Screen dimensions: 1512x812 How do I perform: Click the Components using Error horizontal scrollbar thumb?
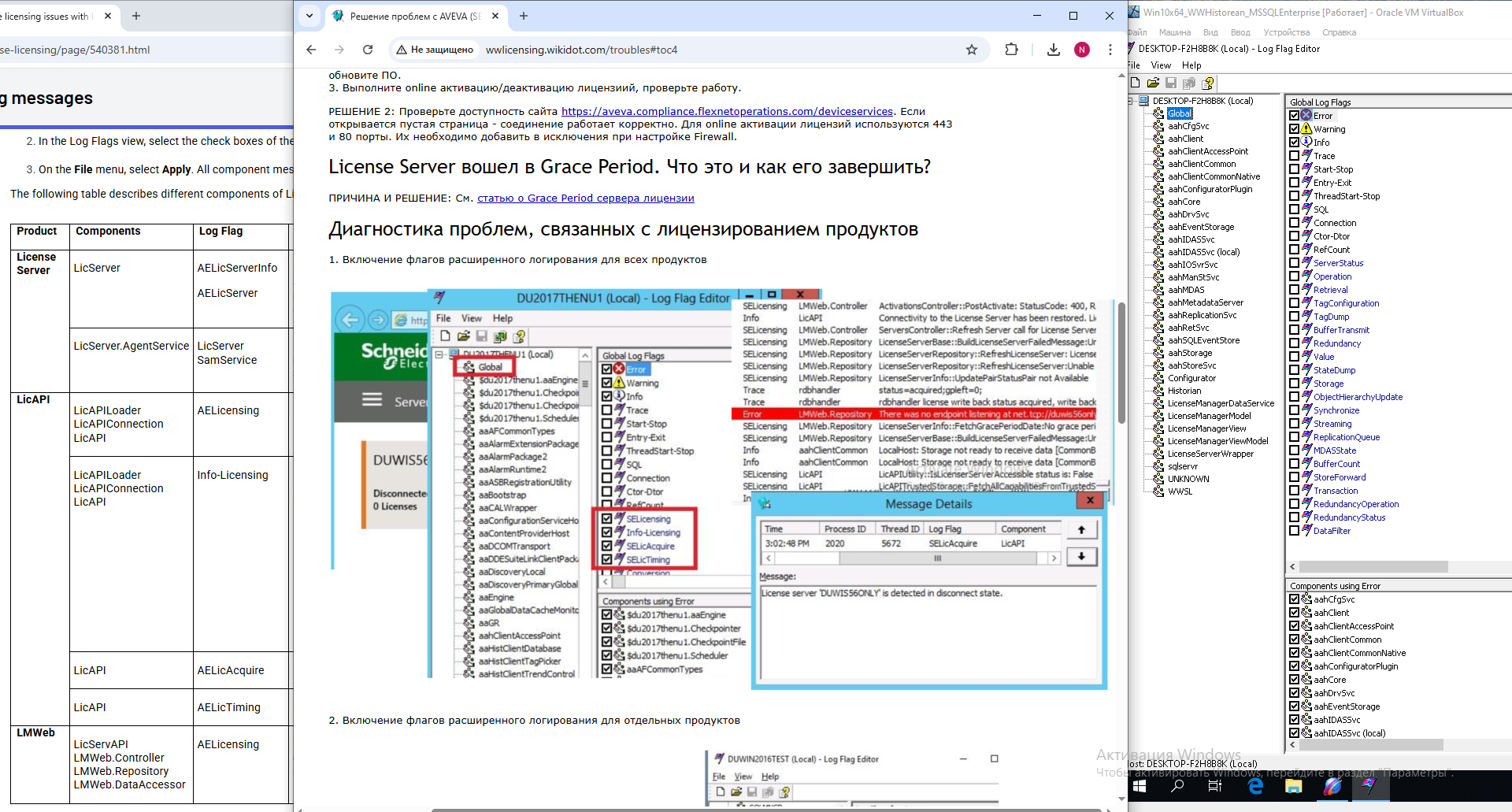(1371, 744)
